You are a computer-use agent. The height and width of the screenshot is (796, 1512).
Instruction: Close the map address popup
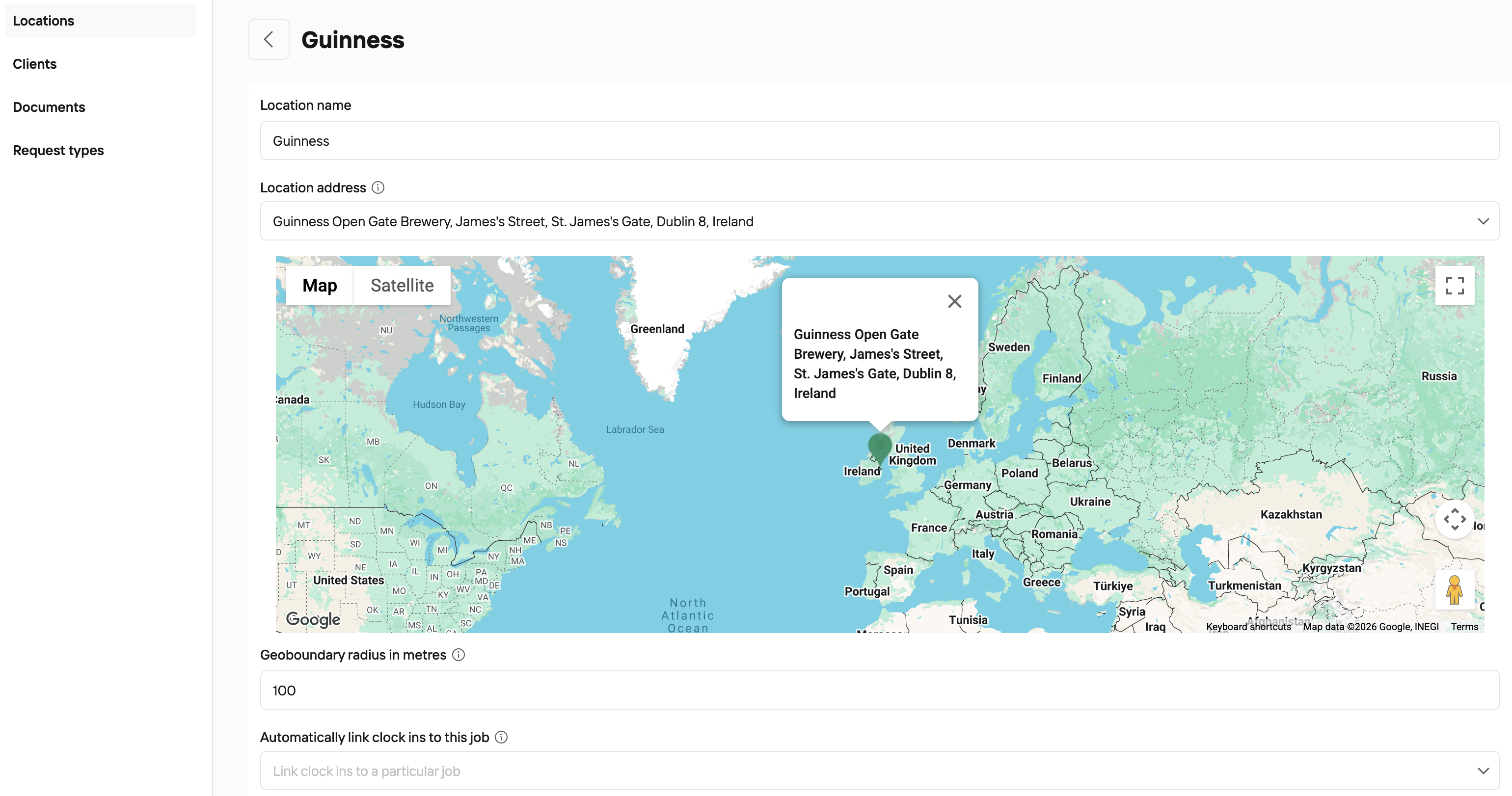pyautogui.click(x=954, y=301)
